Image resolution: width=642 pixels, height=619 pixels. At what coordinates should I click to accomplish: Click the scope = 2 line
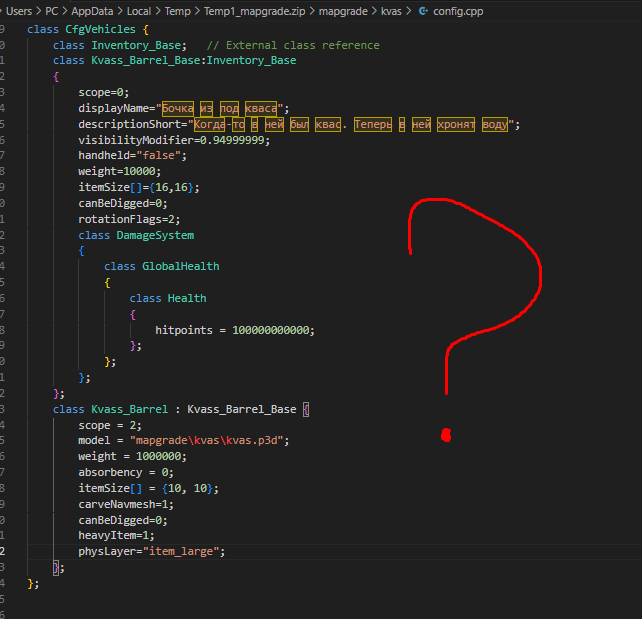[x=110, y=426]
